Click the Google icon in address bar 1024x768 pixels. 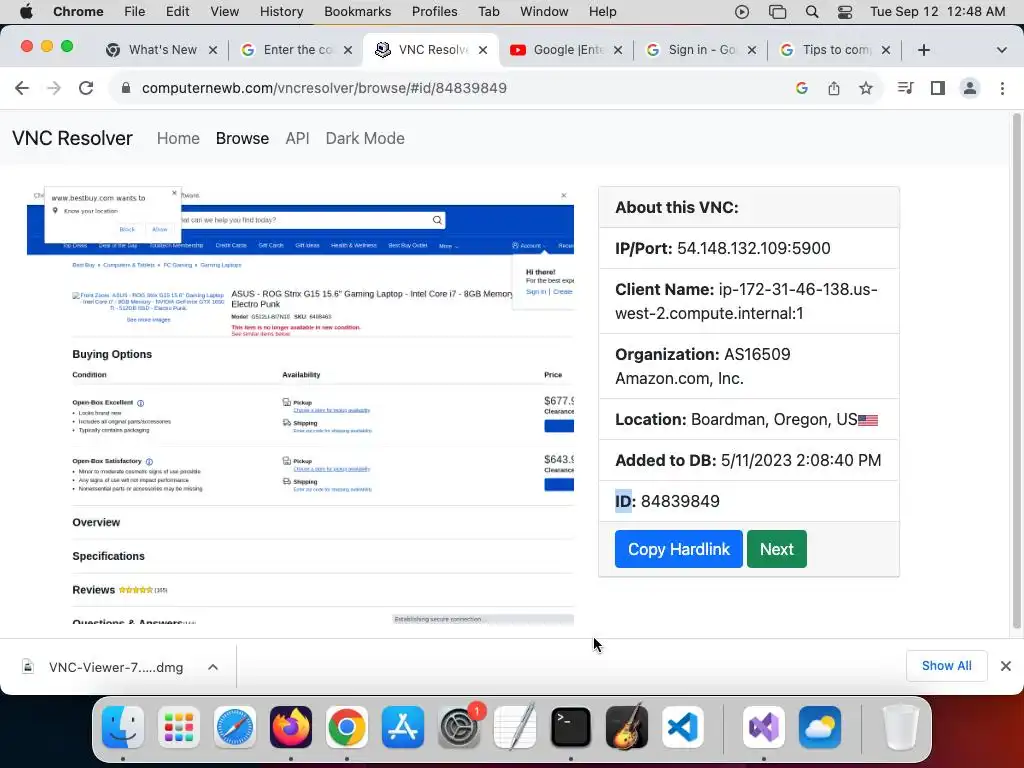click(x=802, y=88)
